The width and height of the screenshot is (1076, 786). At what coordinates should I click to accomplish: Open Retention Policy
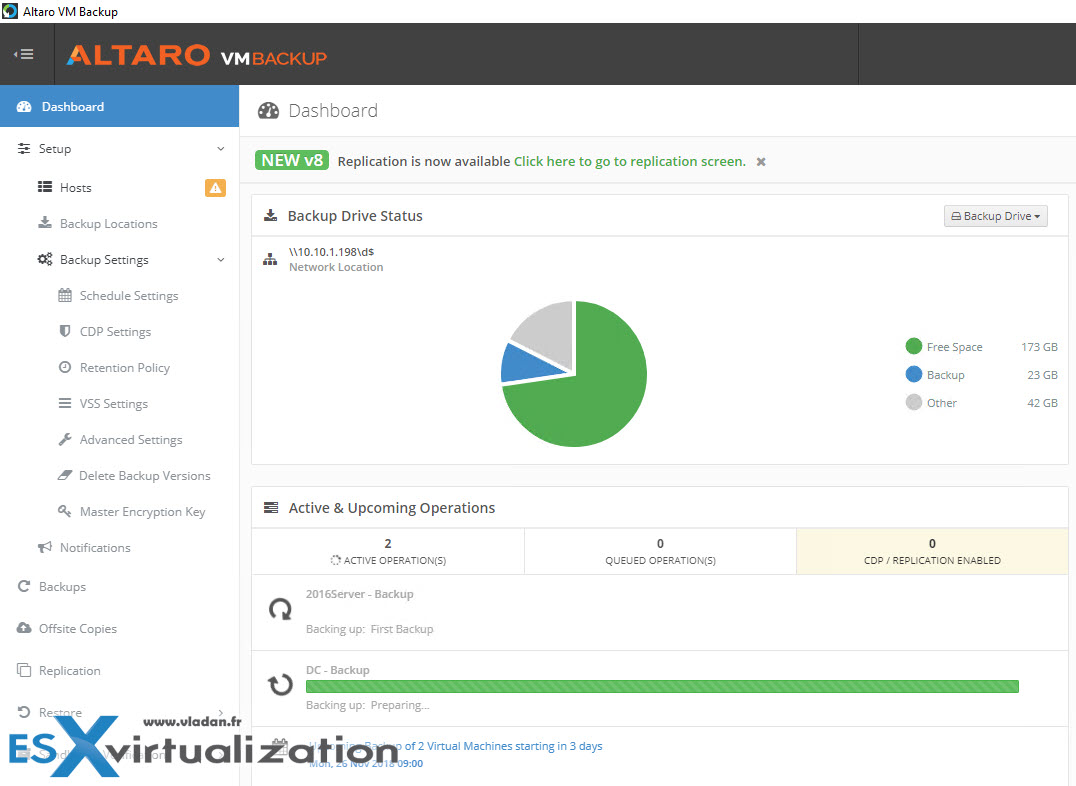tap(125, 368)
